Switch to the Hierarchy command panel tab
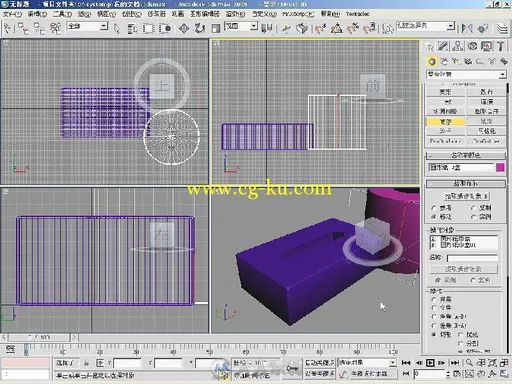The height and width of the screenshot is (384, 512). click(x=458, y=46)
